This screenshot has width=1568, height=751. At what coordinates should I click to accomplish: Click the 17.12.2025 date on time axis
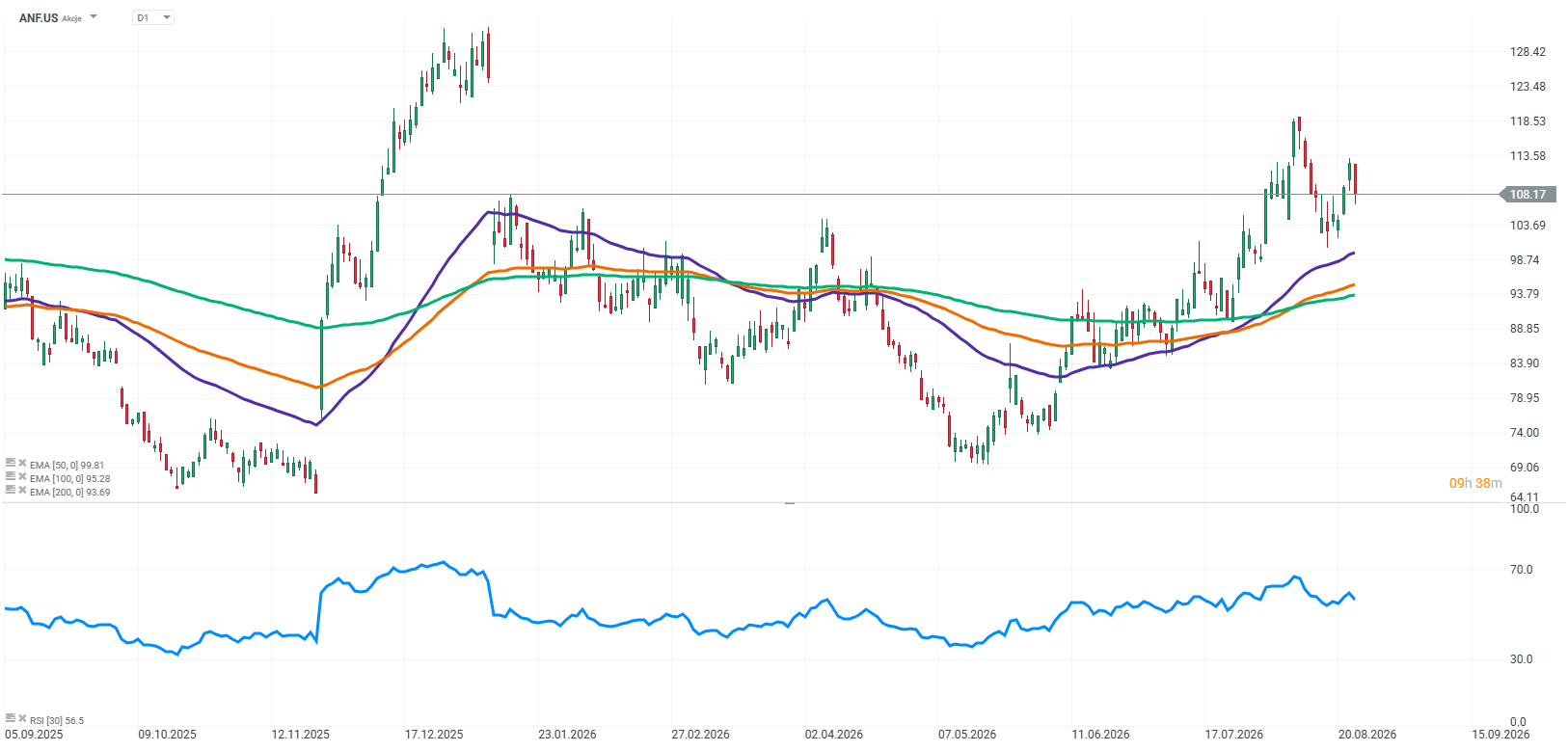pos(434,735)
